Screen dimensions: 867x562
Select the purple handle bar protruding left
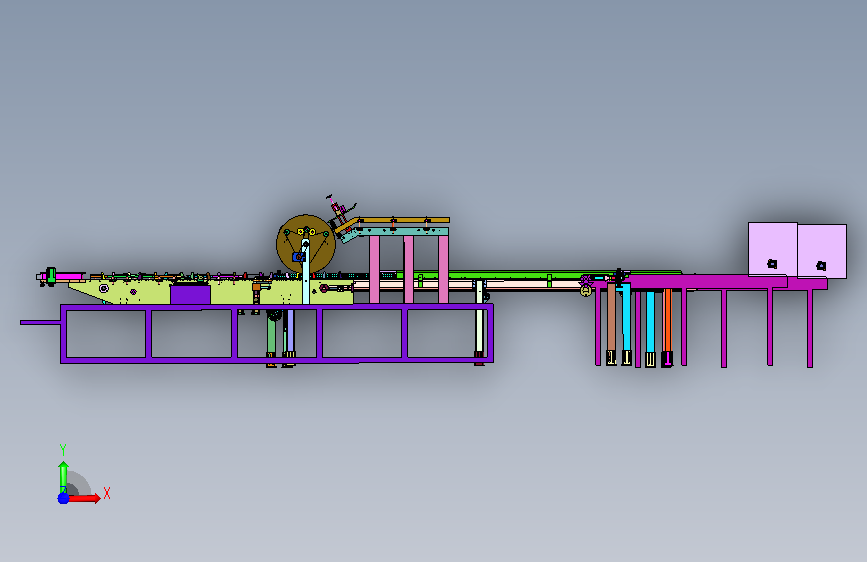pos(40,322)
